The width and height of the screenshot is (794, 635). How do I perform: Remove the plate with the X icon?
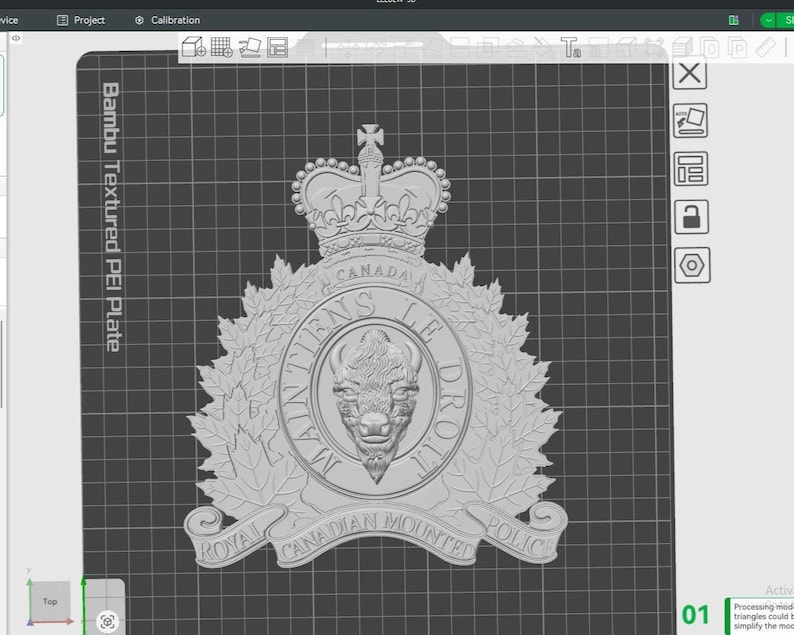[689, 73]
